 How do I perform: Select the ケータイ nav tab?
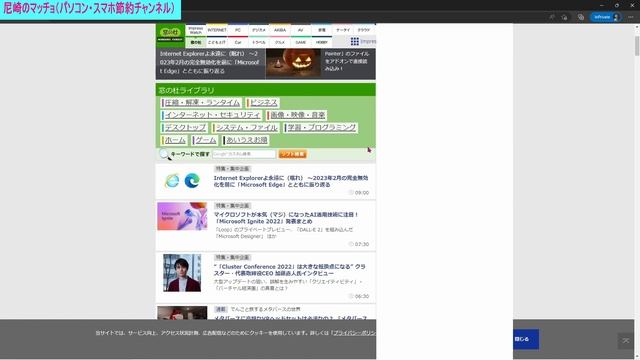343,30
